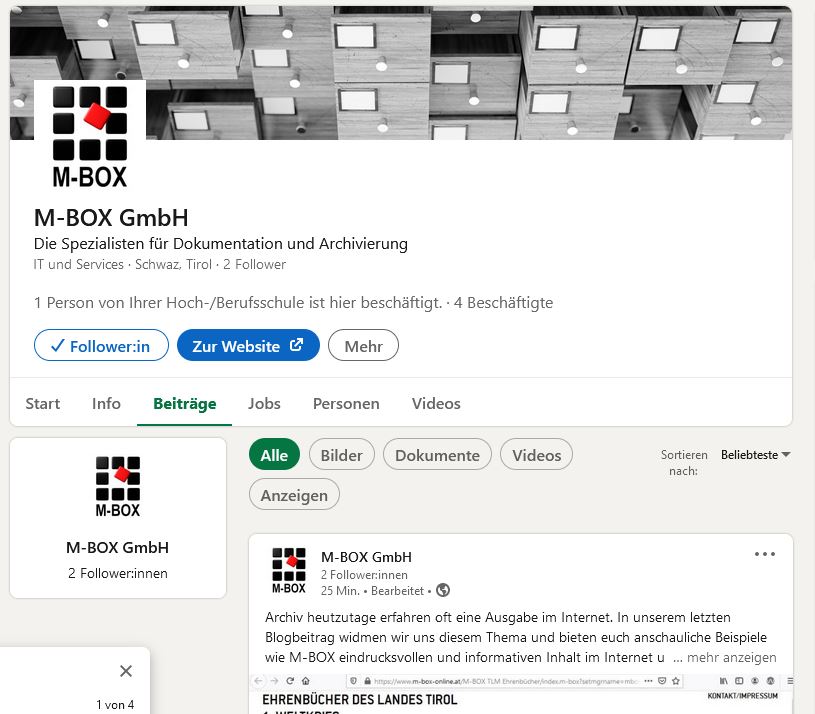Screen dimensions: 815x714
Task: Click the Mehr button
Action: [363, 346]
